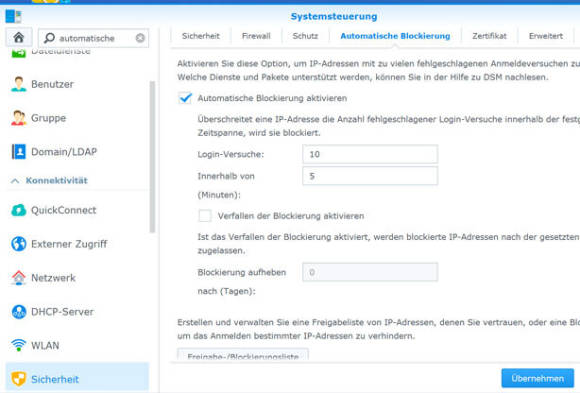Collapse the Konnektivität section
The height and width of the screenshot is (393, 580).
tap(15, 181)
